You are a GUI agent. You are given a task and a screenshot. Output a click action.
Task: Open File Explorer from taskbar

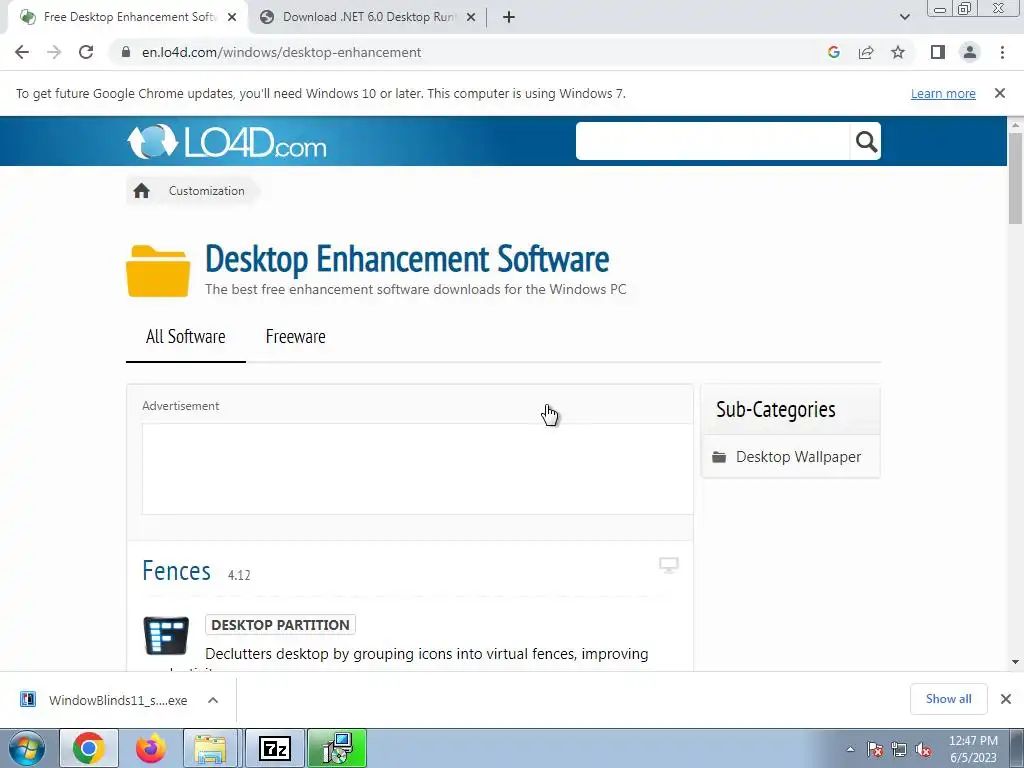click(x=212, y=748)
